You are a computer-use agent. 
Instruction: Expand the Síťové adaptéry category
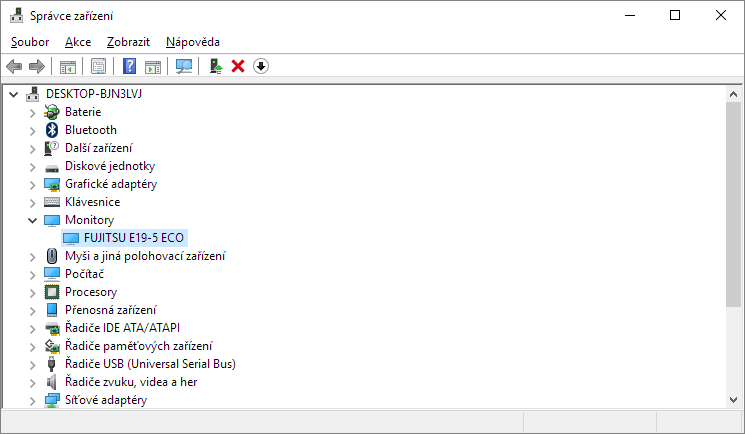(x=32, y=401)
